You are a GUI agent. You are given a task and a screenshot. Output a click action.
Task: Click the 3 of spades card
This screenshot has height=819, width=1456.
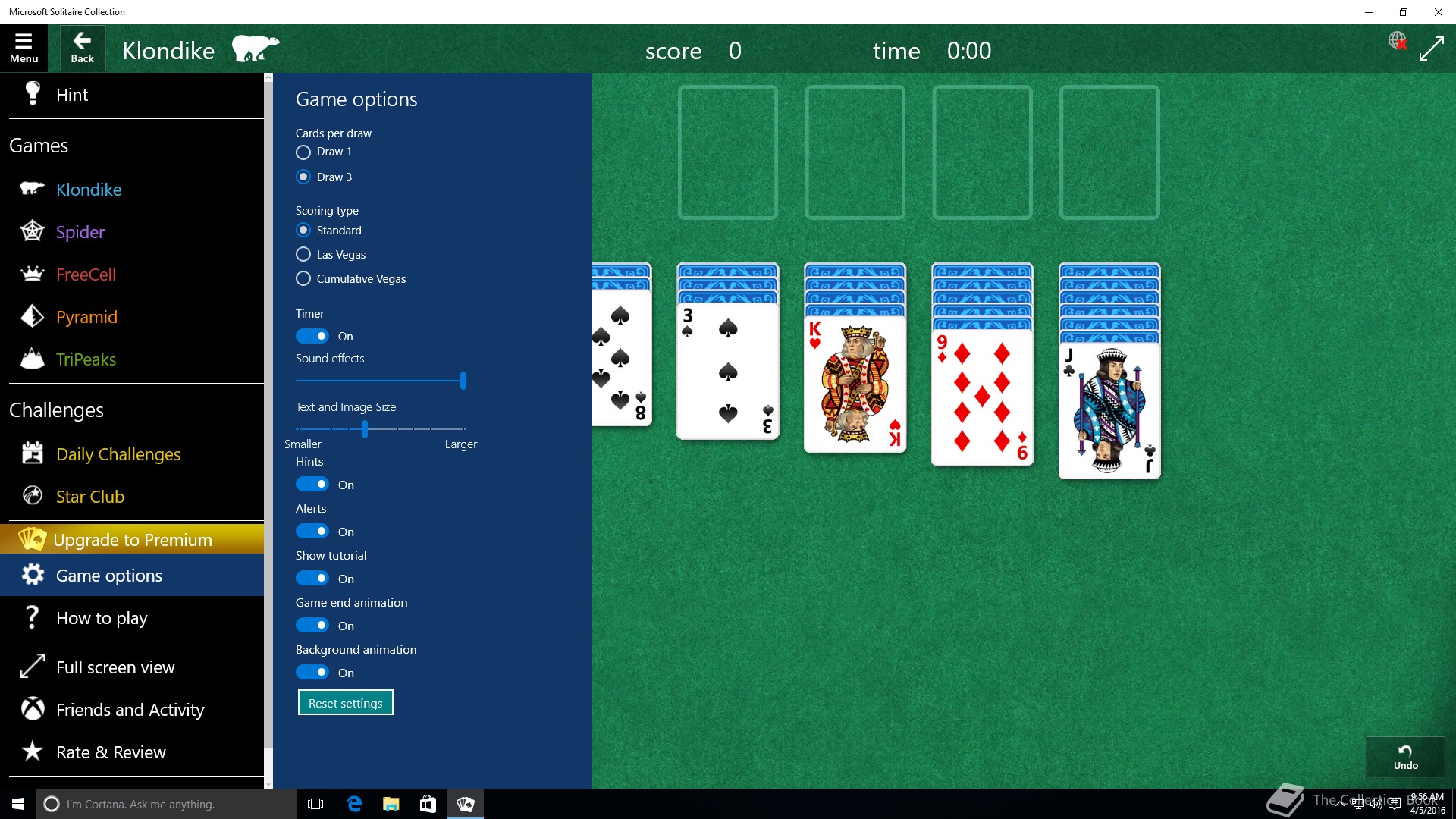coord(727,371)
